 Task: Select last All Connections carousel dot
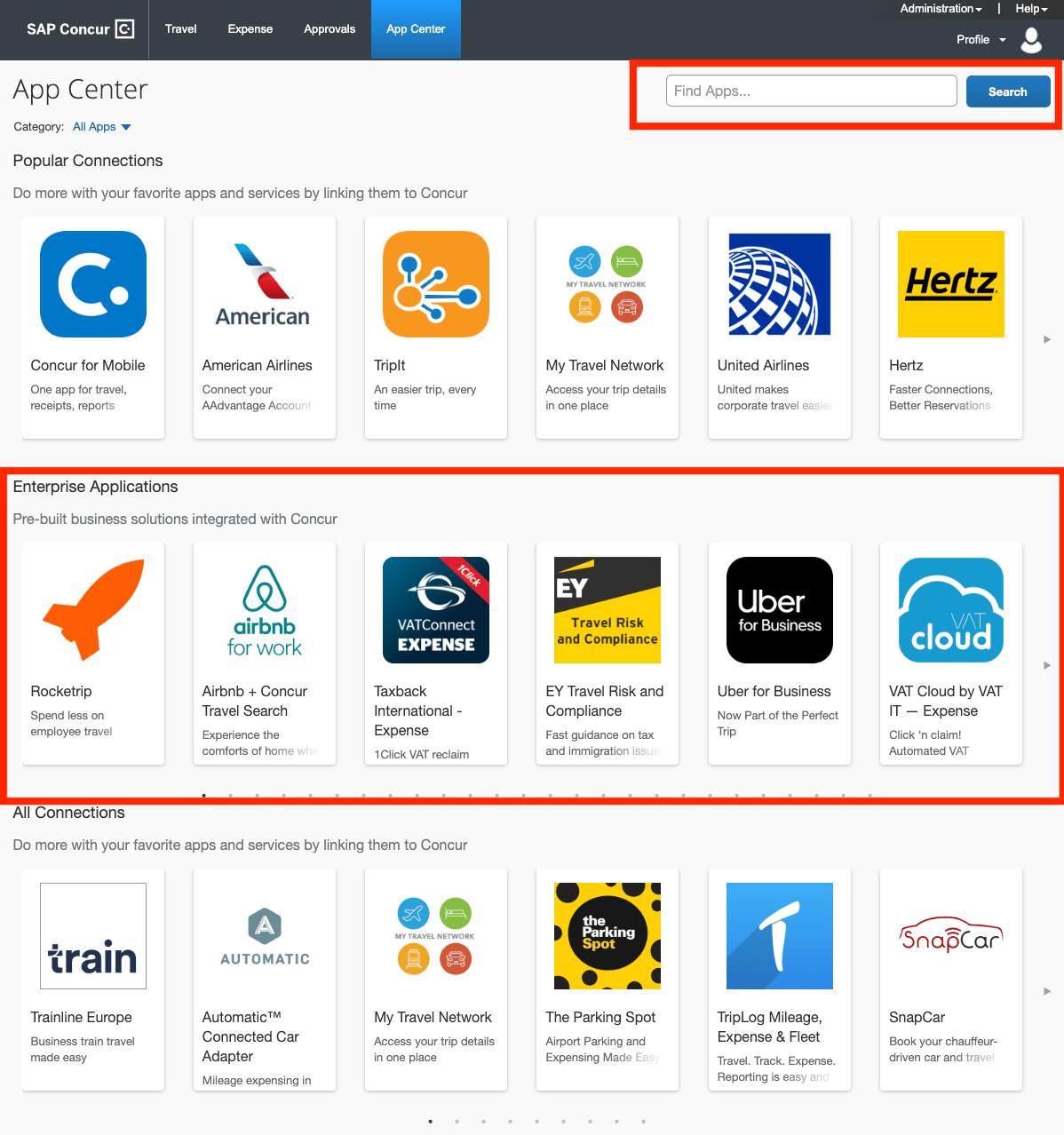tap(644, 1122)
